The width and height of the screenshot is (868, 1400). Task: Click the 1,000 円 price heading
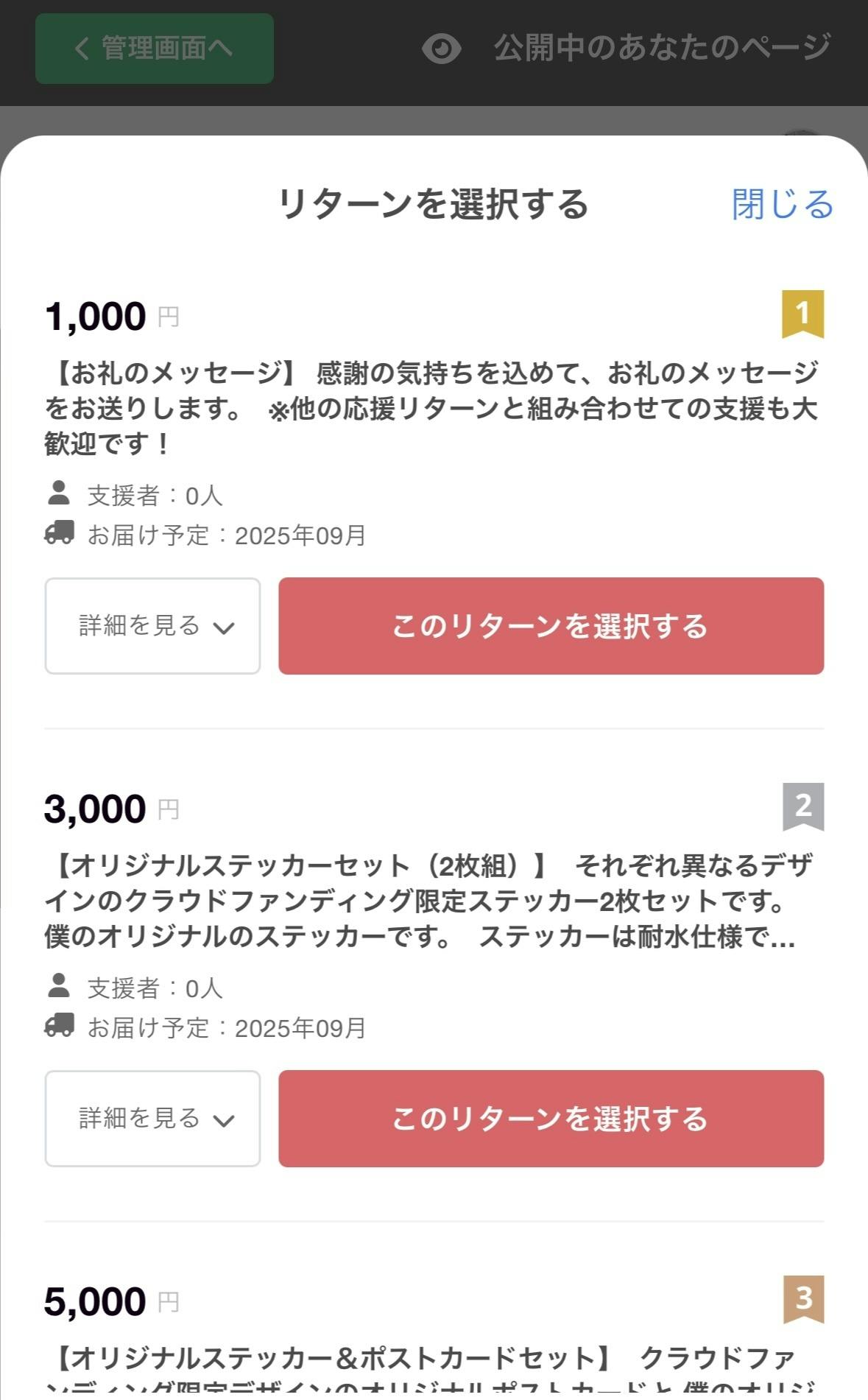(x=112, y=317)
